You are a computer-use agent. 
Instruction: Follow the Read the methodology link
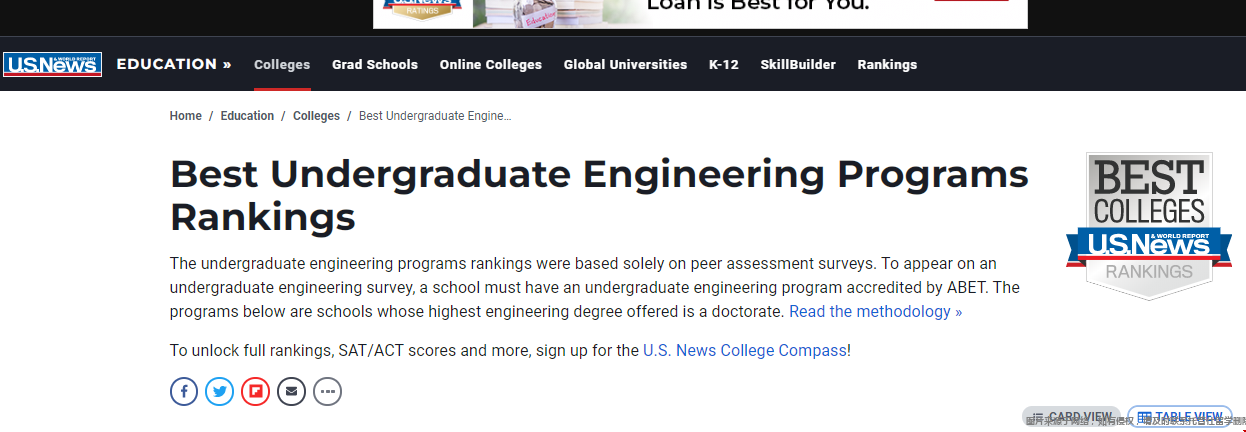click(x=875, y=312)
